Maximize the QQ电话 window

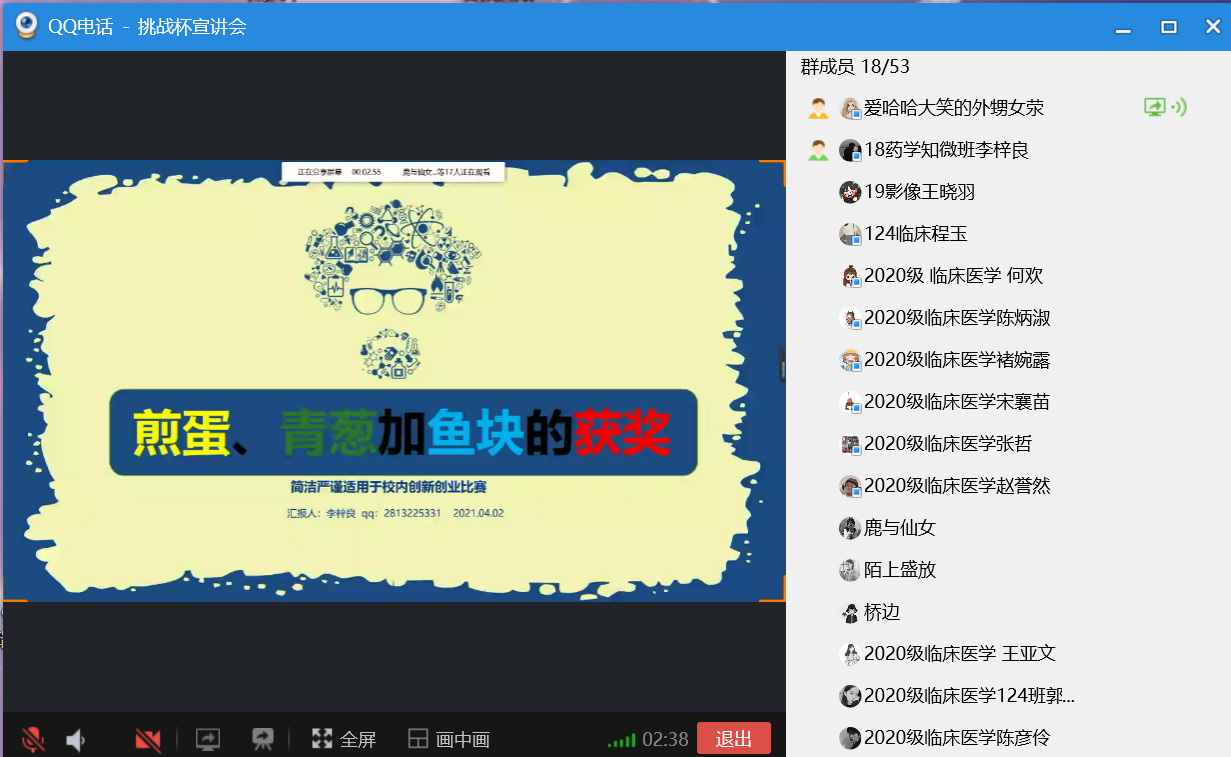[1168, 27]
